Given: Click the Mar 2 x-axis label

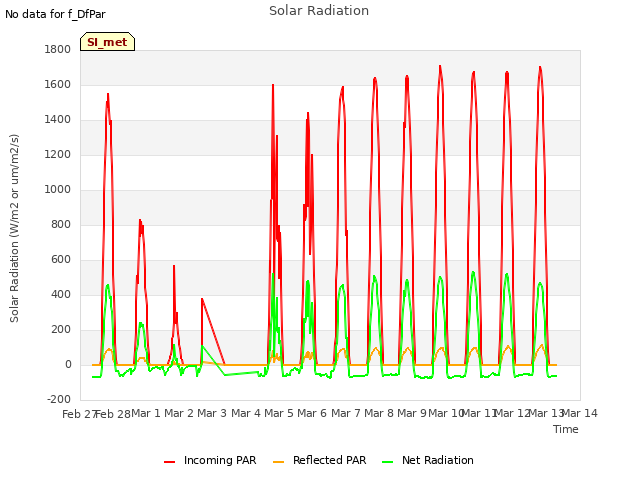Looking at the screenshot, I should click(179, 413).
